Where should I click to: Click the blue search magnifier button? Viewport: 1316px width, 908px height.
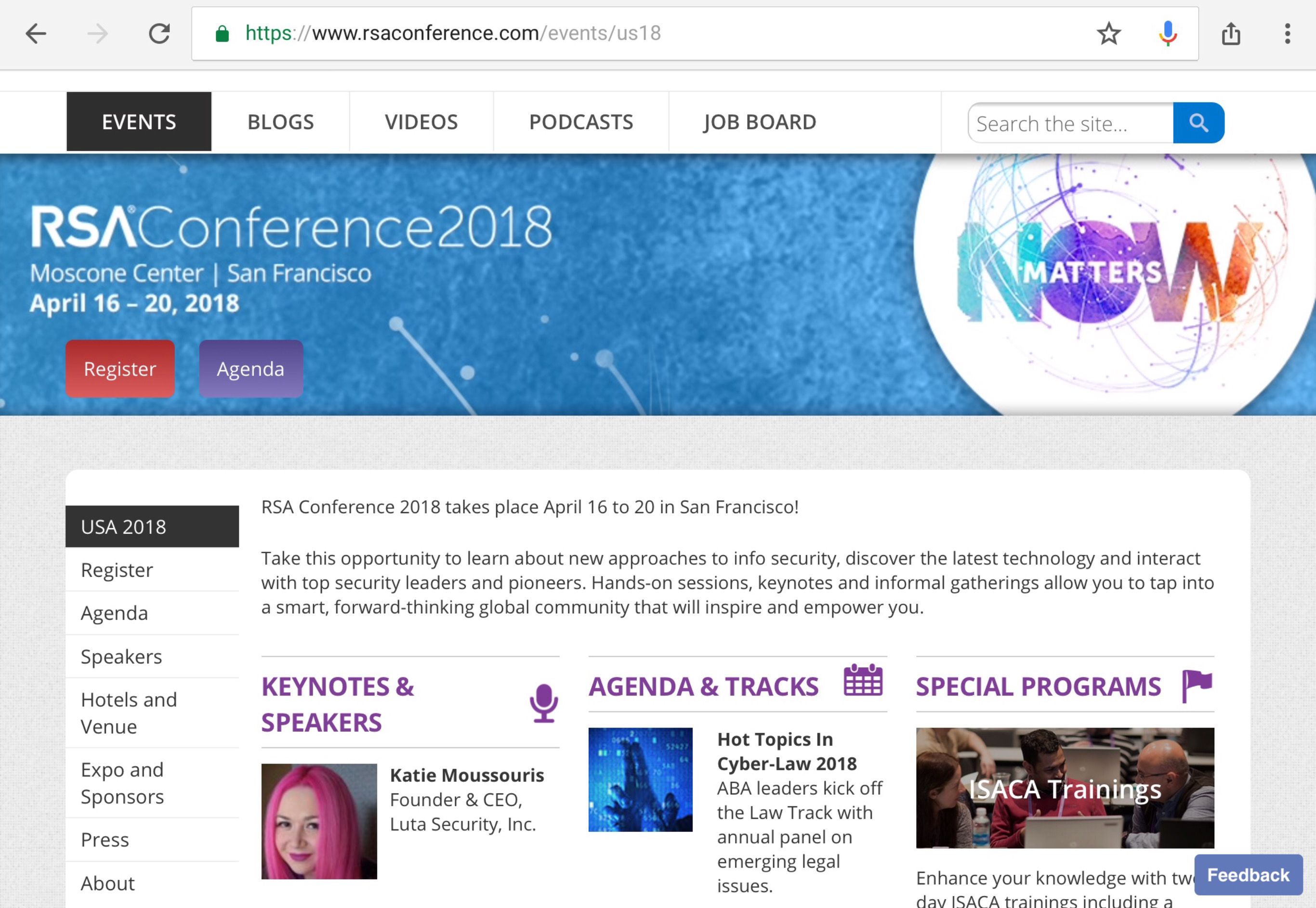click(x=1198, y=123)
